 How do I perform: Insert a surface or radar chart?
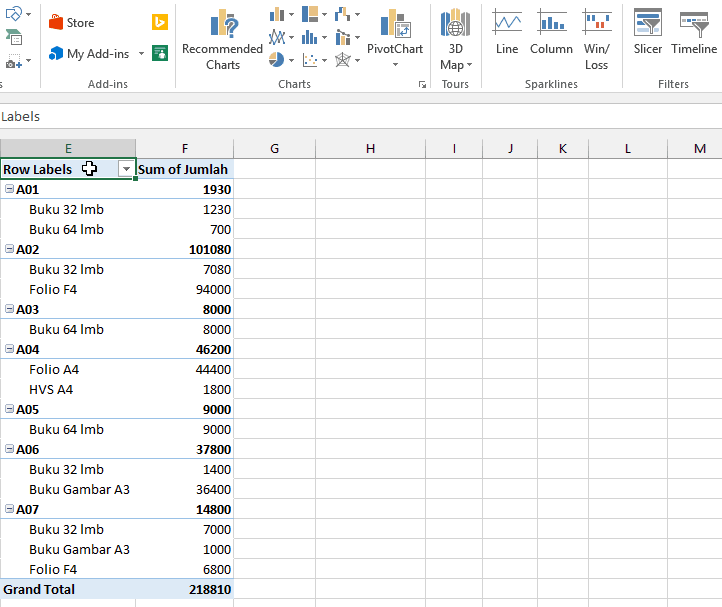[x=343, y=60]
